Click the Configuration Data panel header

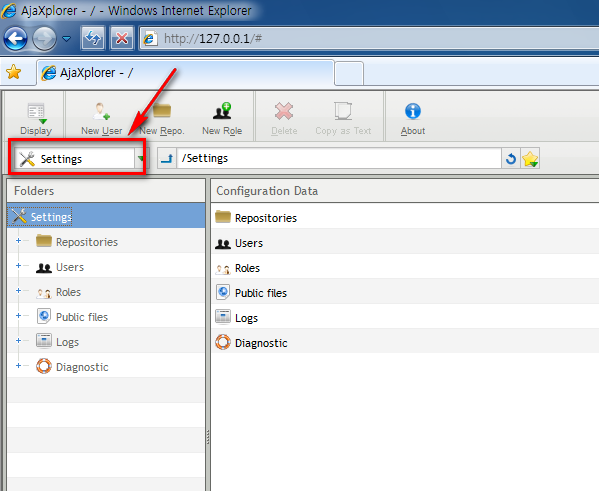[405, 191]
